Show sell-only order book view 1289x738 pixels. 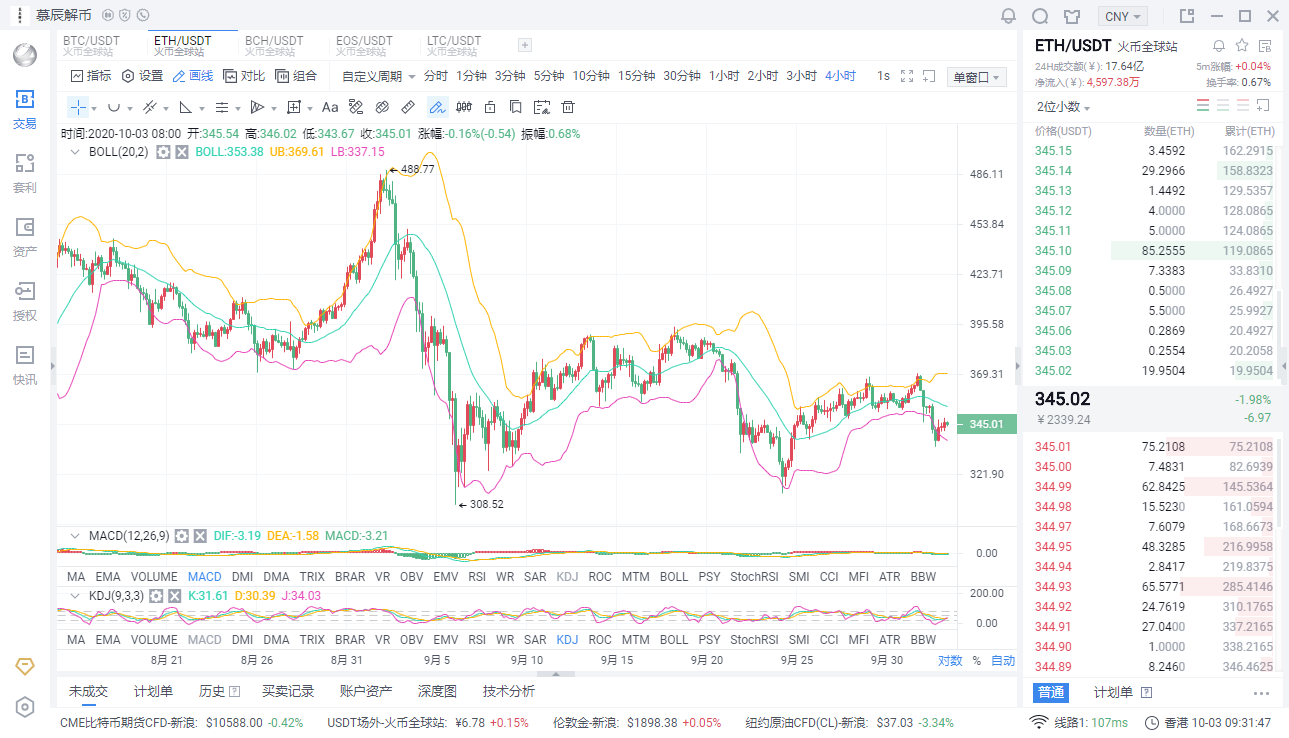(x=1243, y=106)
